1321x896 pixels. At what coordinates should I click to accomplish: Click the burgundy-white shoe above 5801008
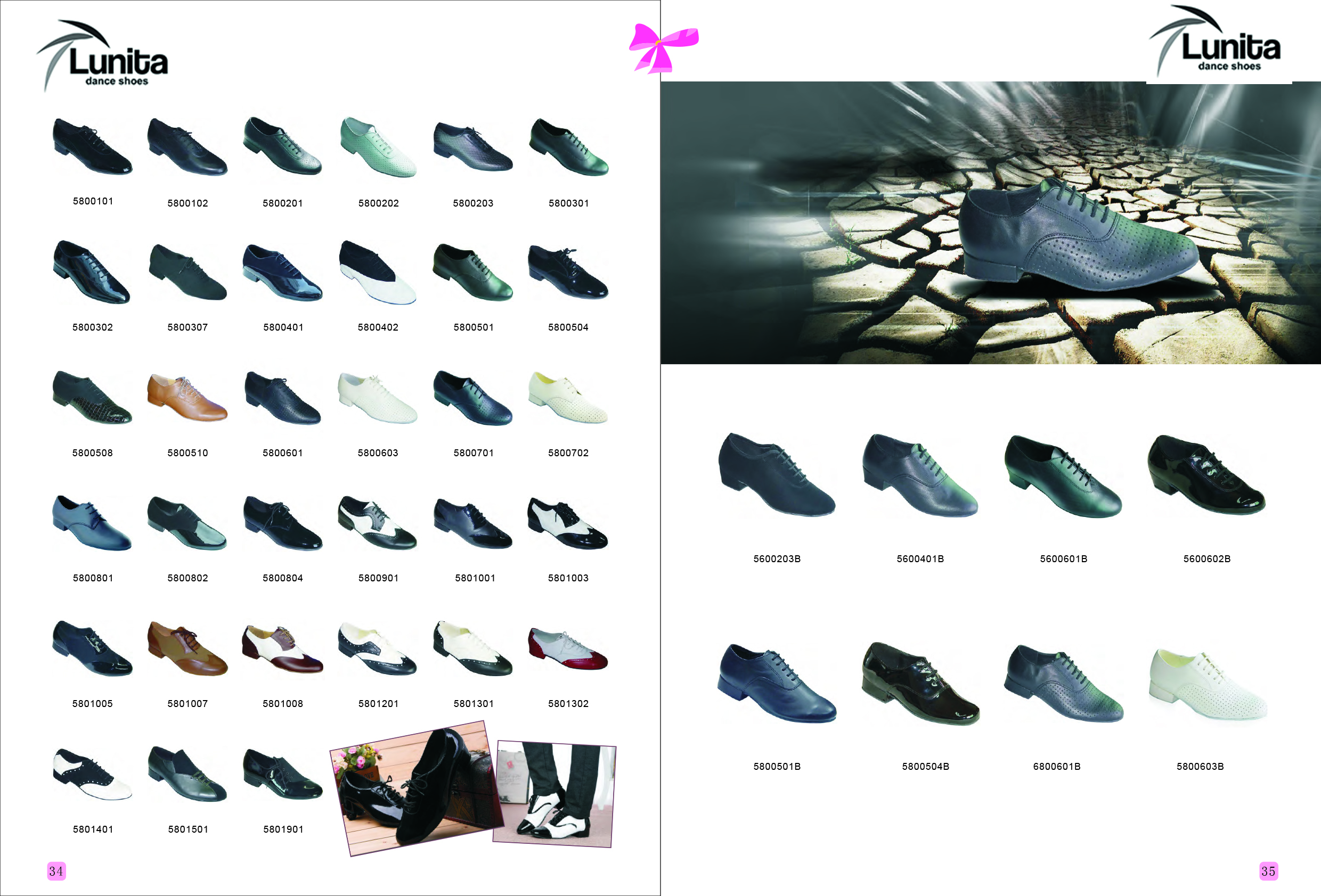282,649
